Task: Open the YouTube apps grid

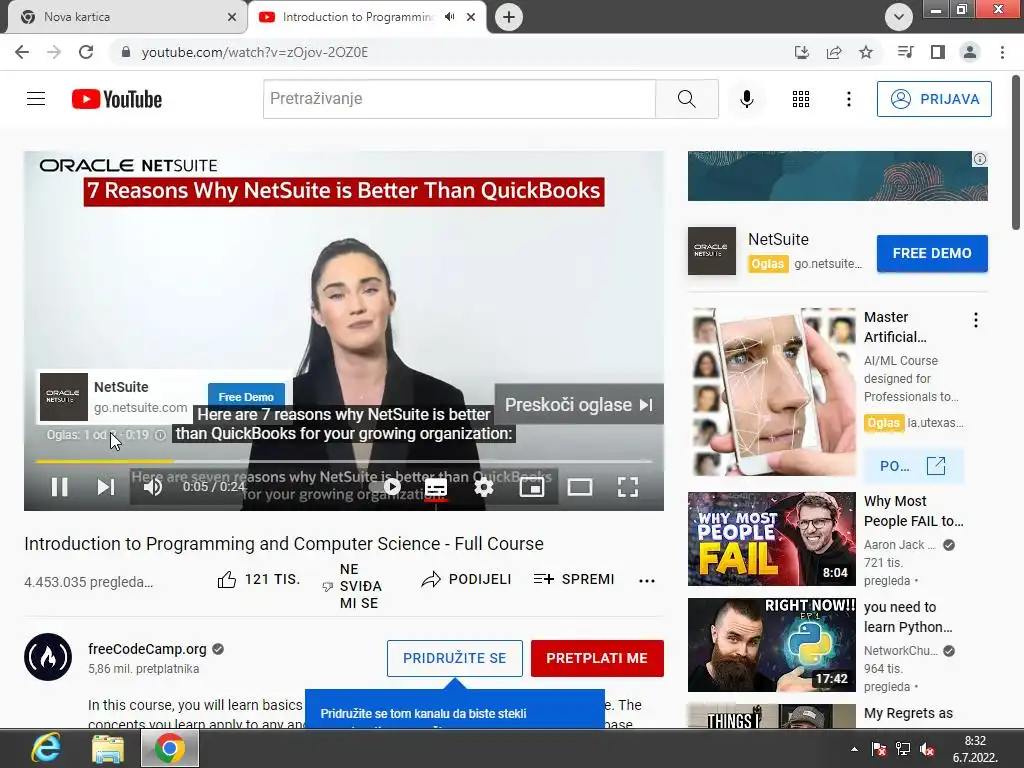Action: [x=801, y=99]
